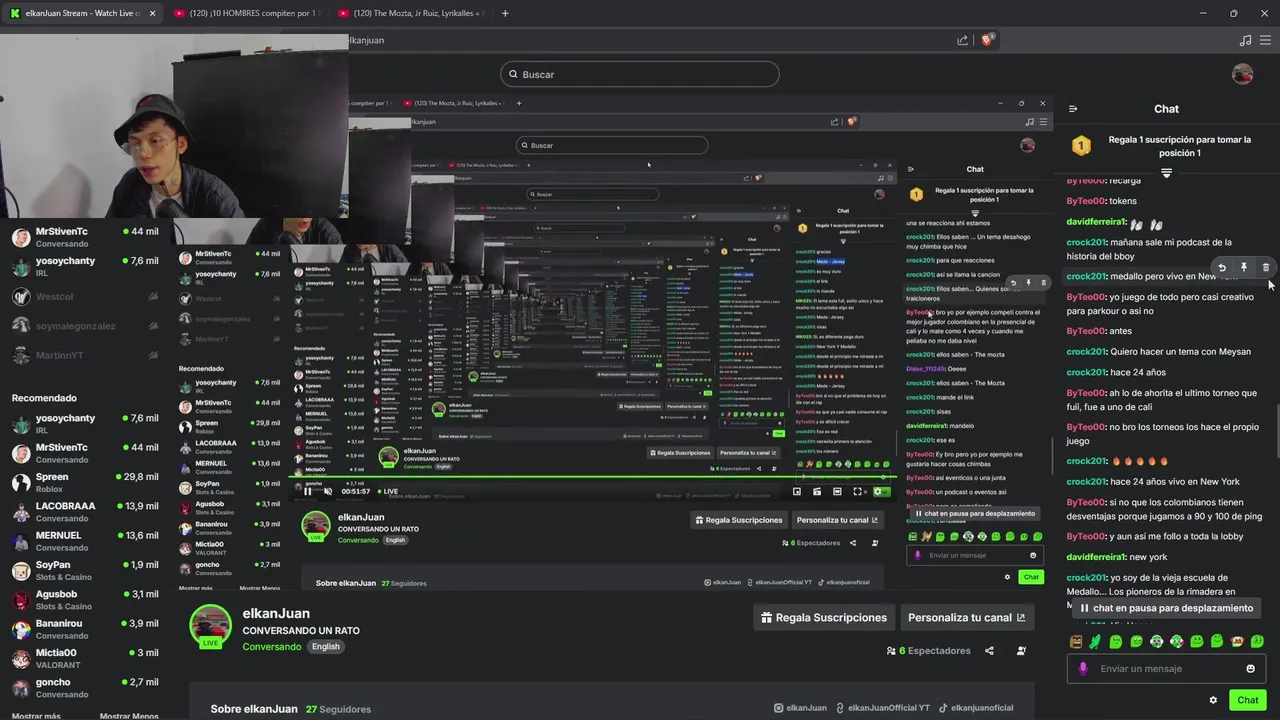Click username davidferreira1 beside 'new york' message
This screenshot has height=720, width=1280.
pos(1096,557)
